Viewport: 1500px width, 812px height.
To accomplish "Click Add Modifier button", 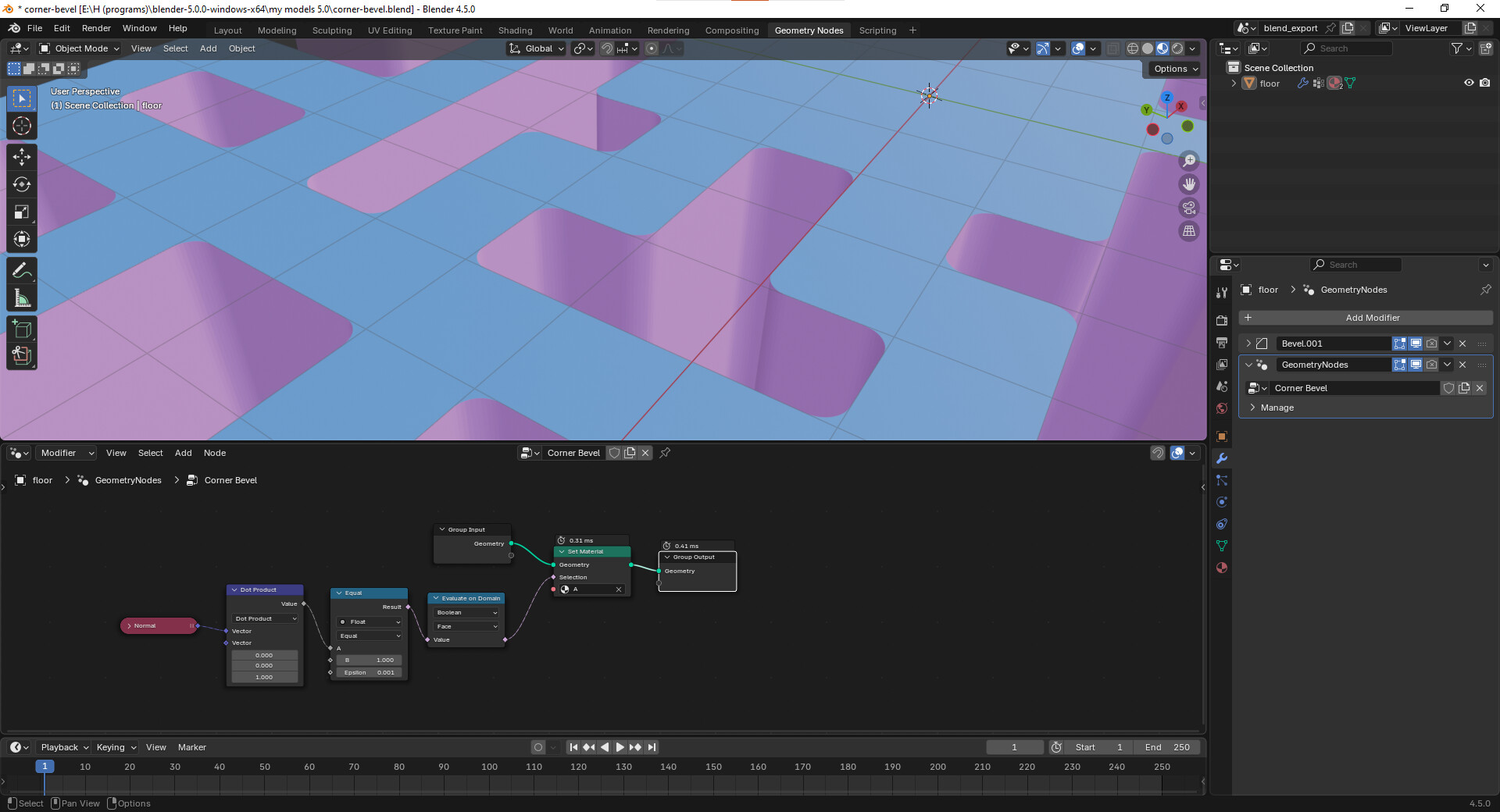I will (1366, 318).
